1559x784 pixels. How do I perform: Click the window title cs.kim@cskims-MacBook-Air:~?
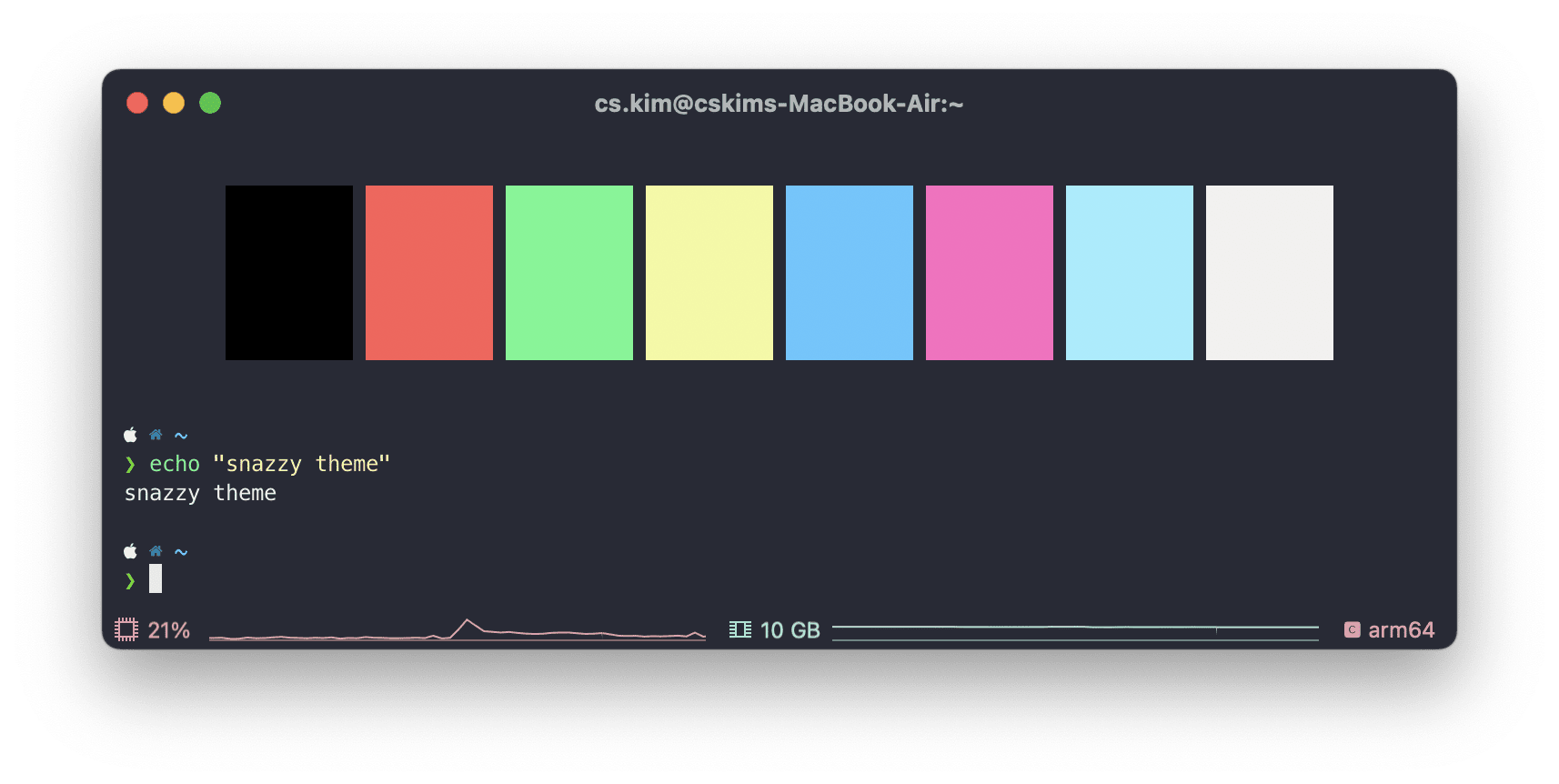coord(779,104)
